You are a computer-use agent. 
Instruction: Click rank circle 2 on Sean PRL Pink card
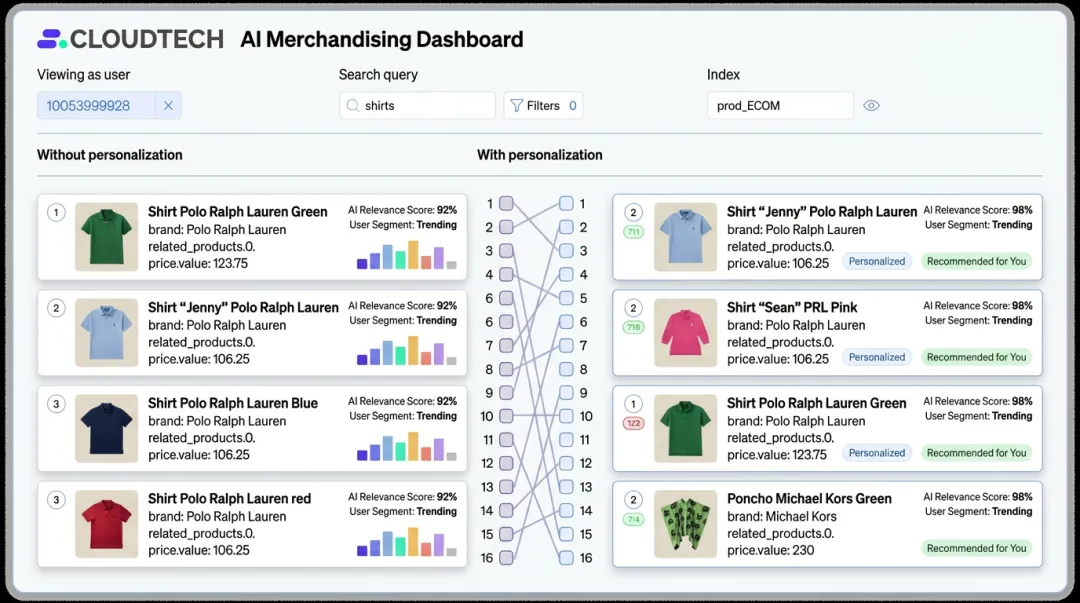click(634, 308)
